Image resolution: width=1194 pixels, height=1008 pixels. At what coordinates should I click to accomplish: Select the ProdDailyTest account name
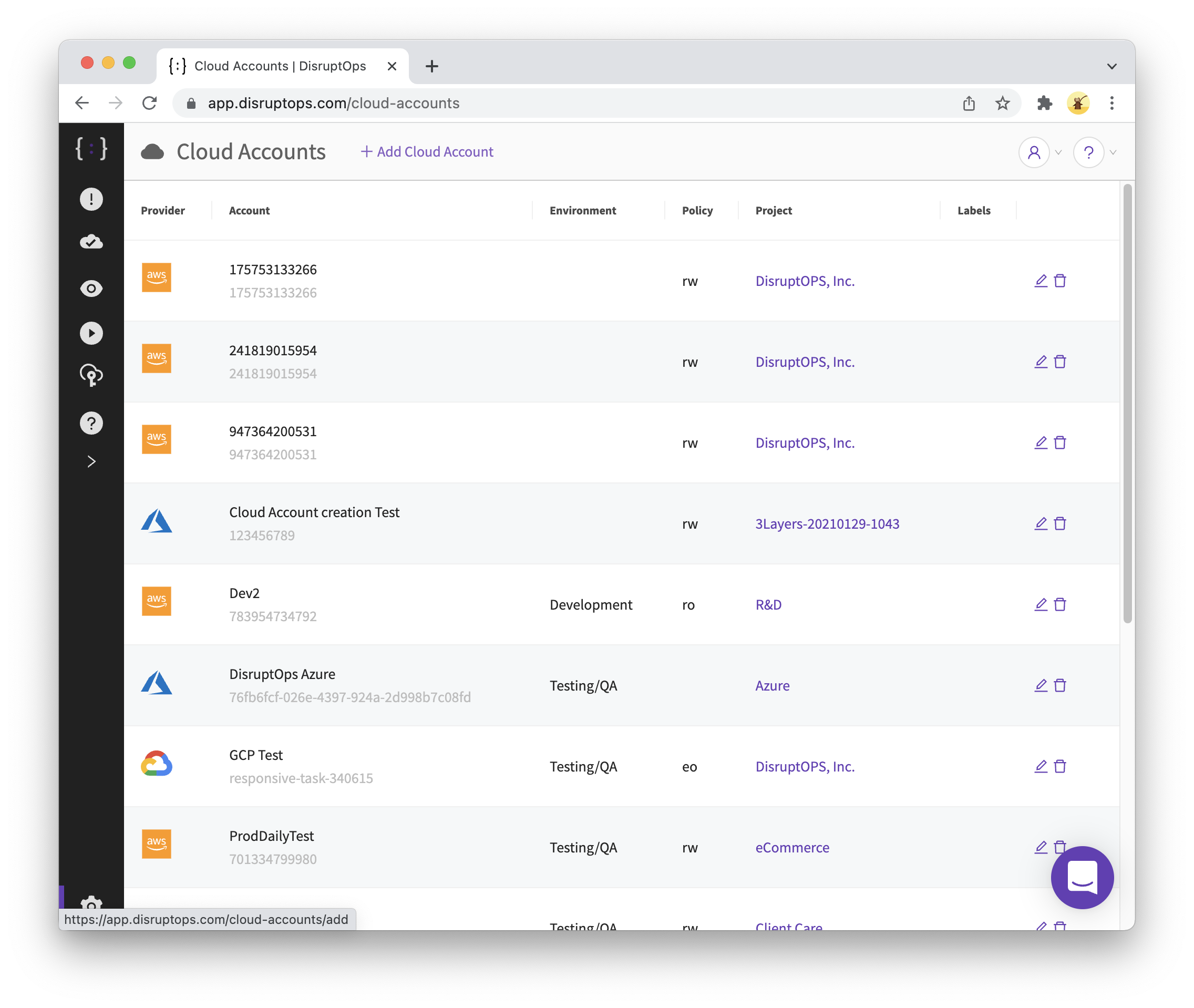[271, 836]
